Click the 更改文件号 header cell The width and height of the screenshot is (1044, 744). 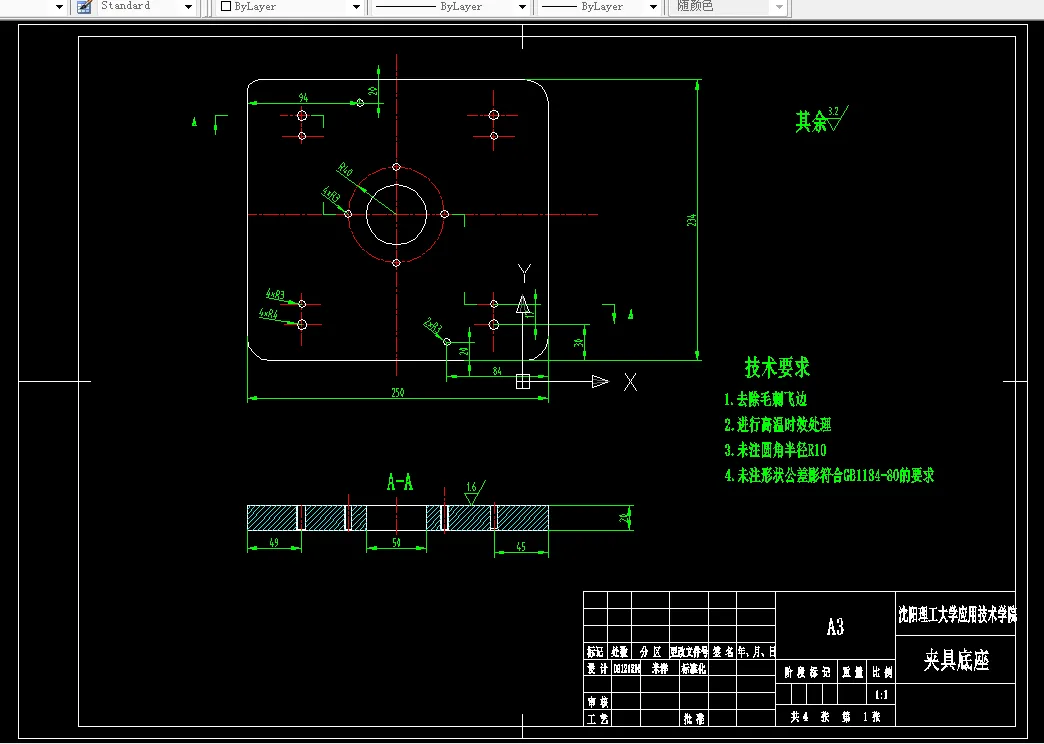tap(689, 652)
